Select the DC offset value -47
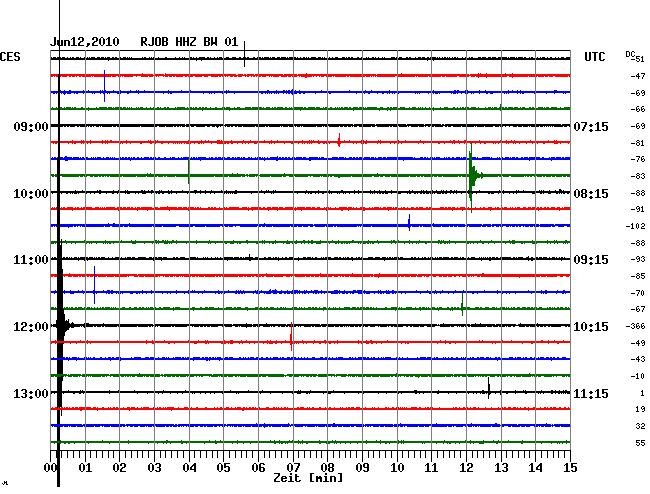Image resolution: width=650 pixels, height=494 pixels. click(638, 76)
